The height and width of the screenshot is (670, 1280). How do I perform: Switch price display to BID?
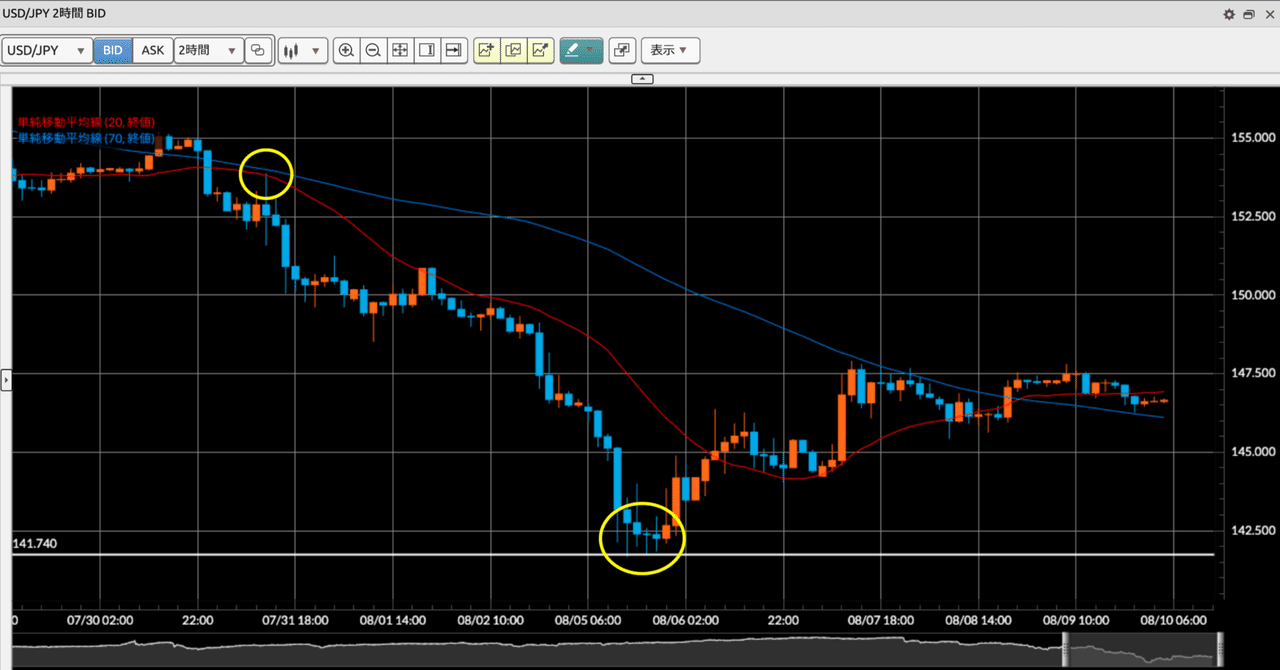pyautogui.click(x=113, y=50)
